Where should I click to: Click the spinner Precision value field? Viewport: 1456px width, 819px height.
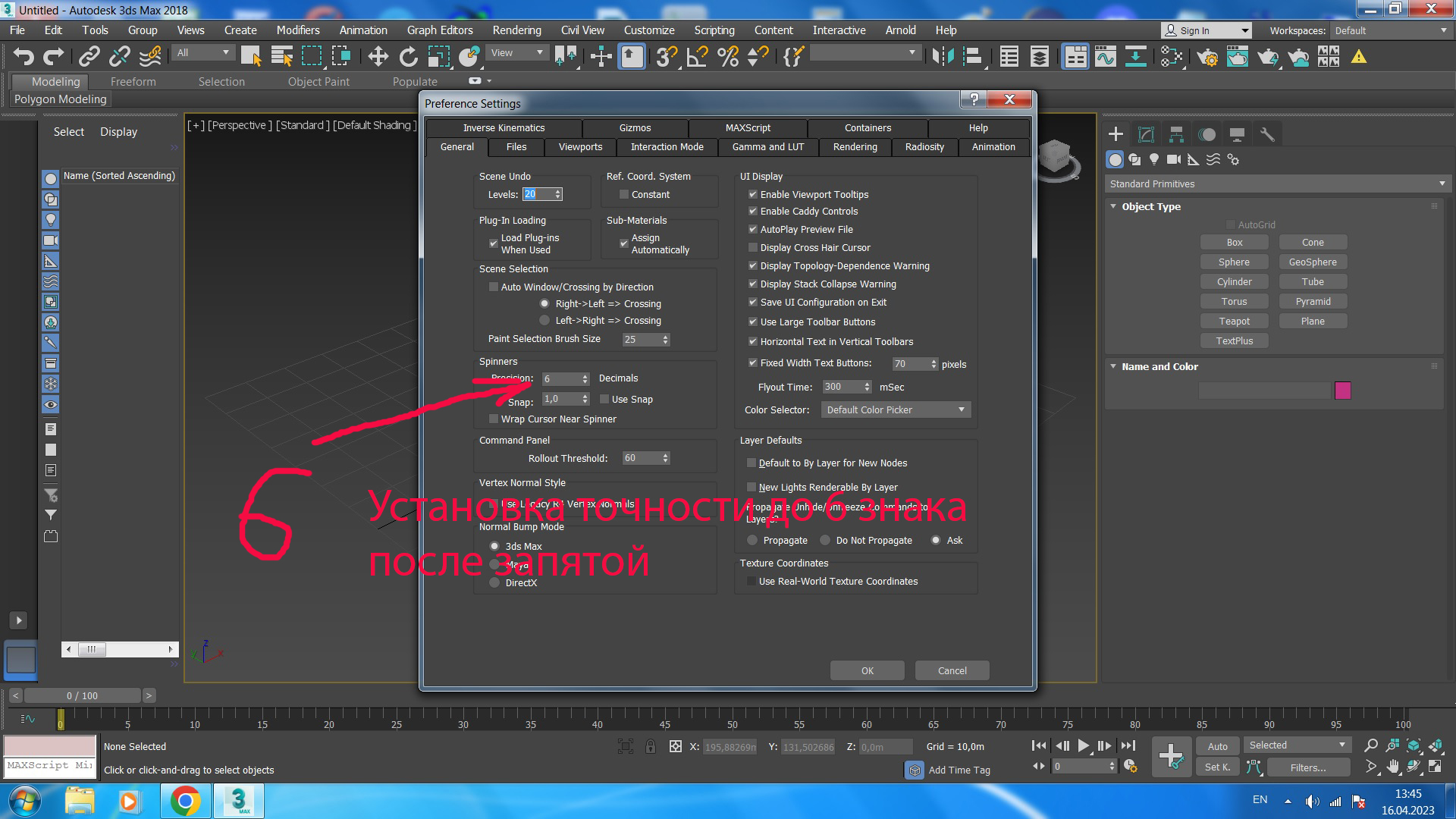[562, 379]
